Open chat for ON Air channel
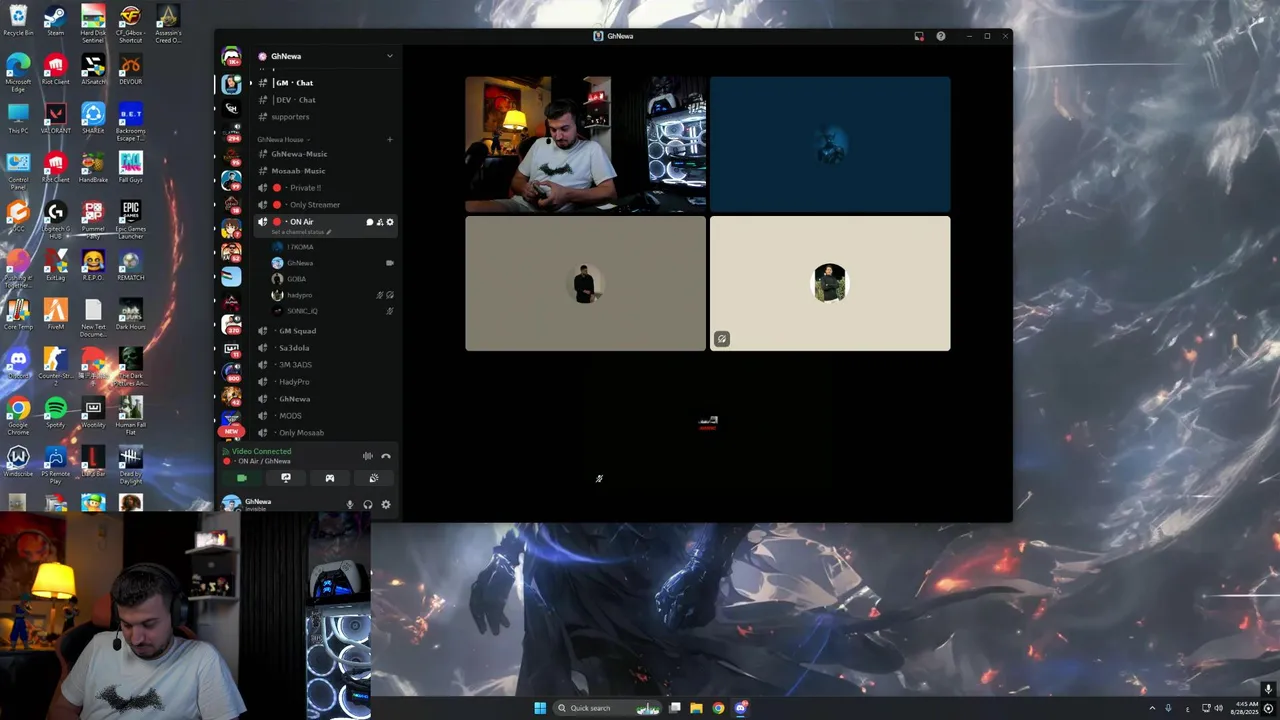The width and height of the screenshot is (1280, 720). 370,222
